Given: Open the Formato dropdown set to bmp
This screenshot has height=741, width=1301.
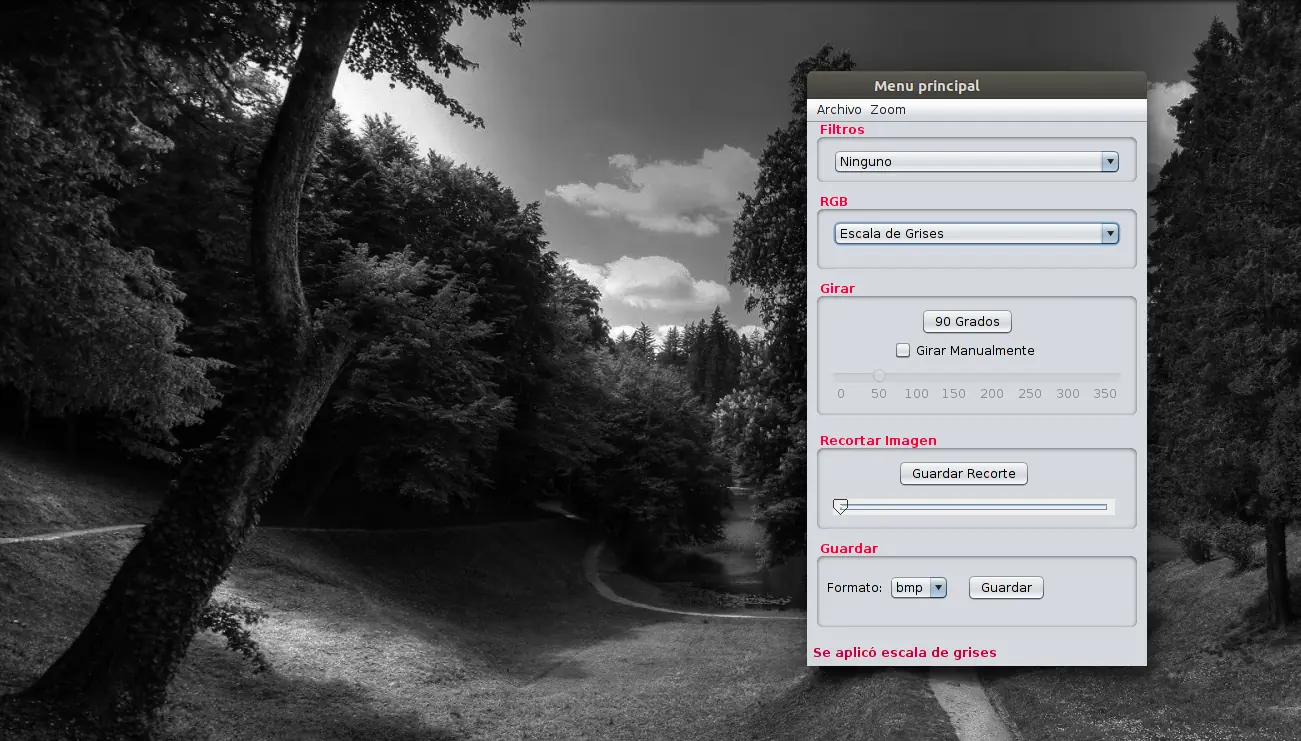Looking at the screenshot, I should 918,588.
